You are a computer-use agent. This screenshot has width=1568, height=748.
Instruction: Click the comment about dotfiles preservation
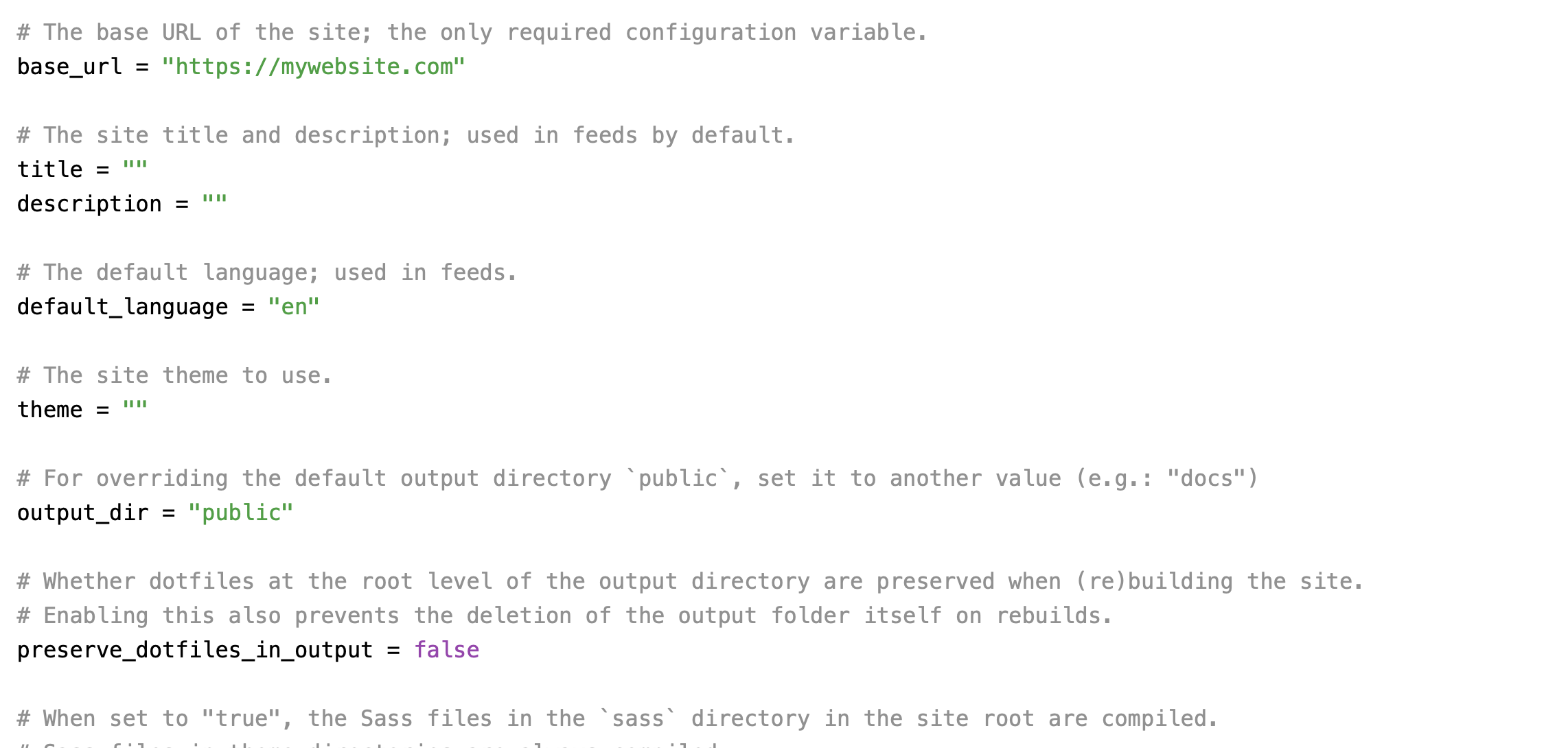pos(690,581)
